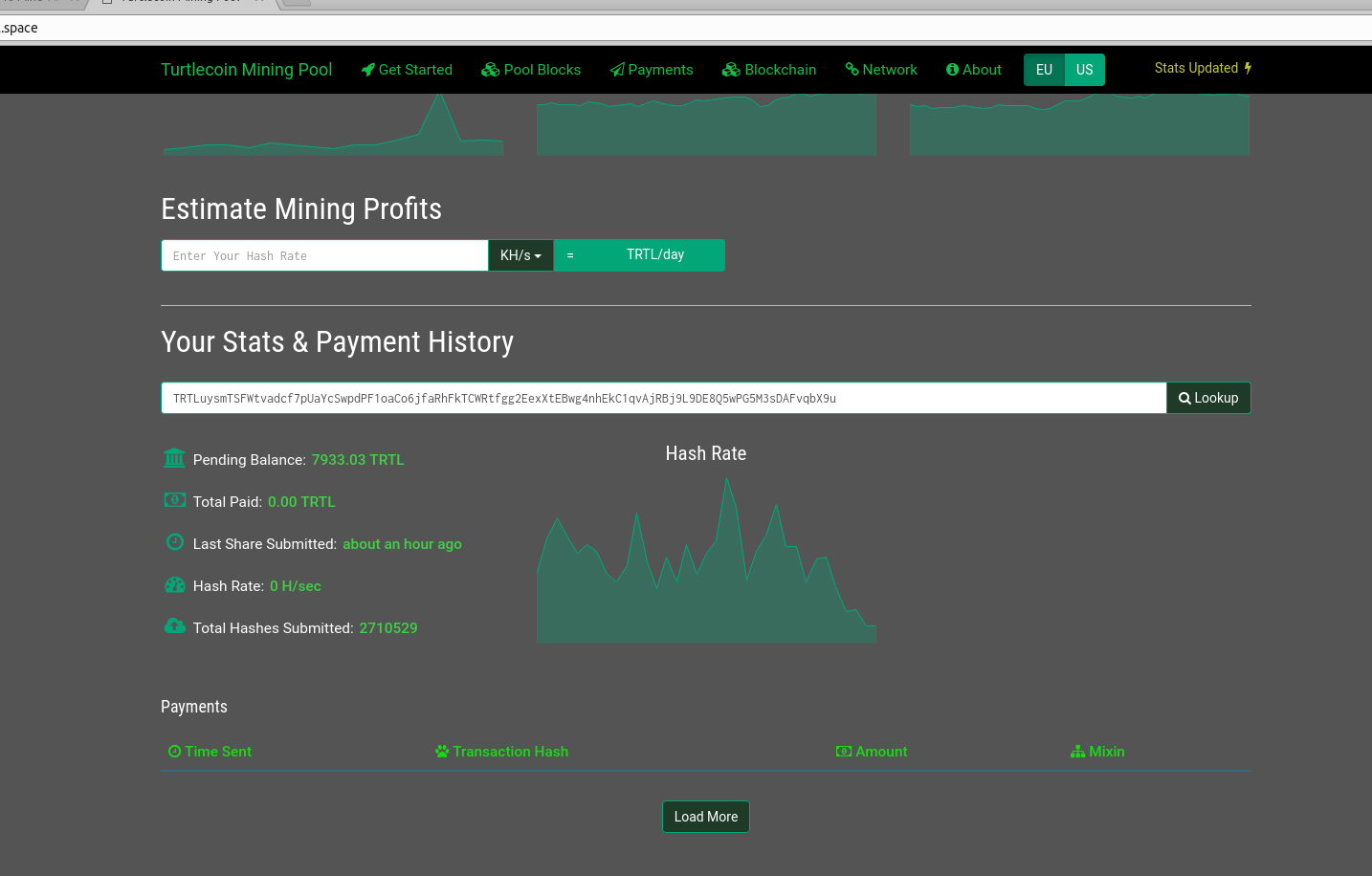Screen dimensions: 1372x876
Task: Click the magnifier icon in Lookup button
Action: coord(1184,399)
